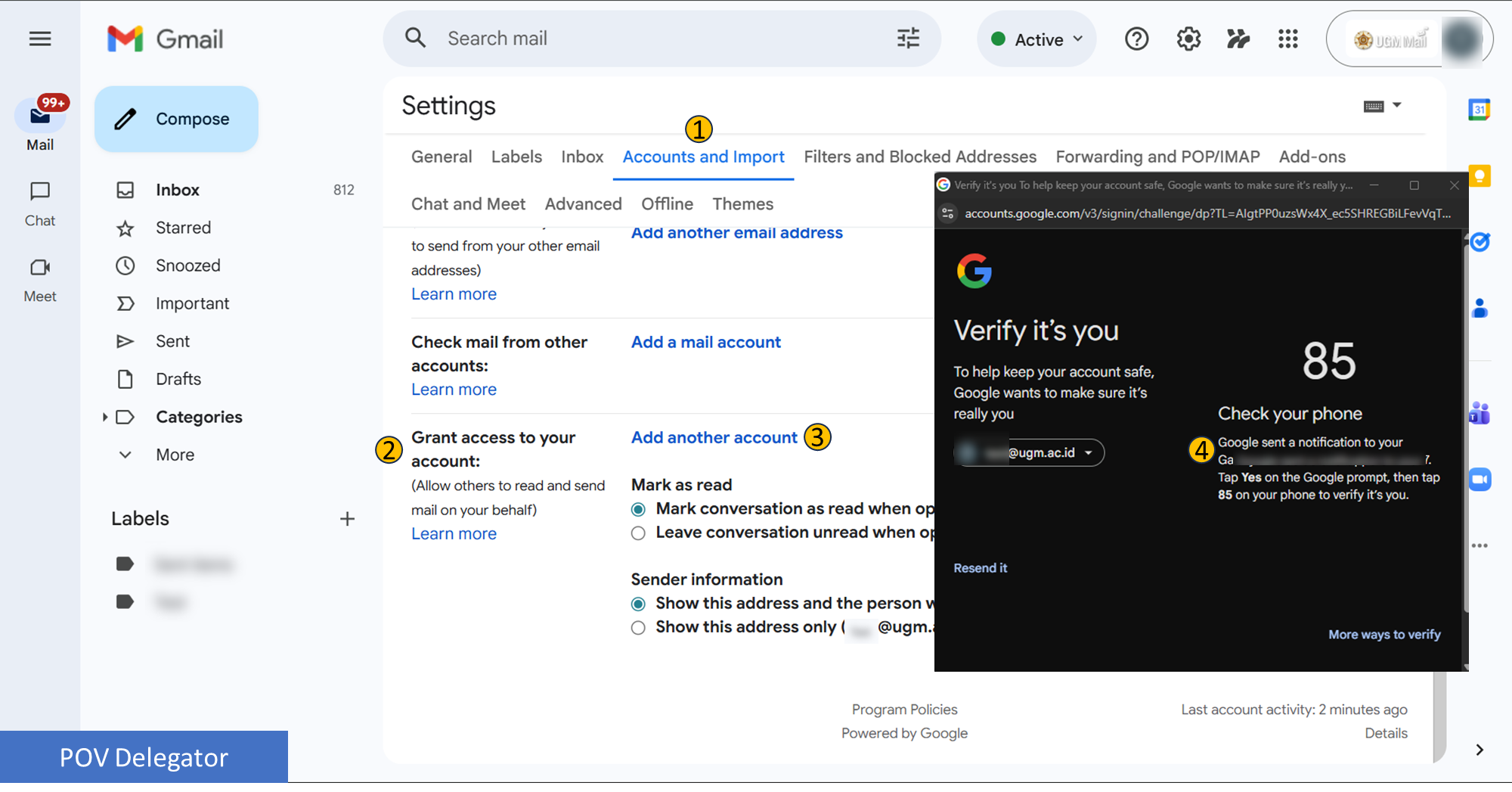This screenshot has width=1512, height=792.
Task: Select Mark conversation as read radio
Action: pyautogui.click(x=638, y=509)
